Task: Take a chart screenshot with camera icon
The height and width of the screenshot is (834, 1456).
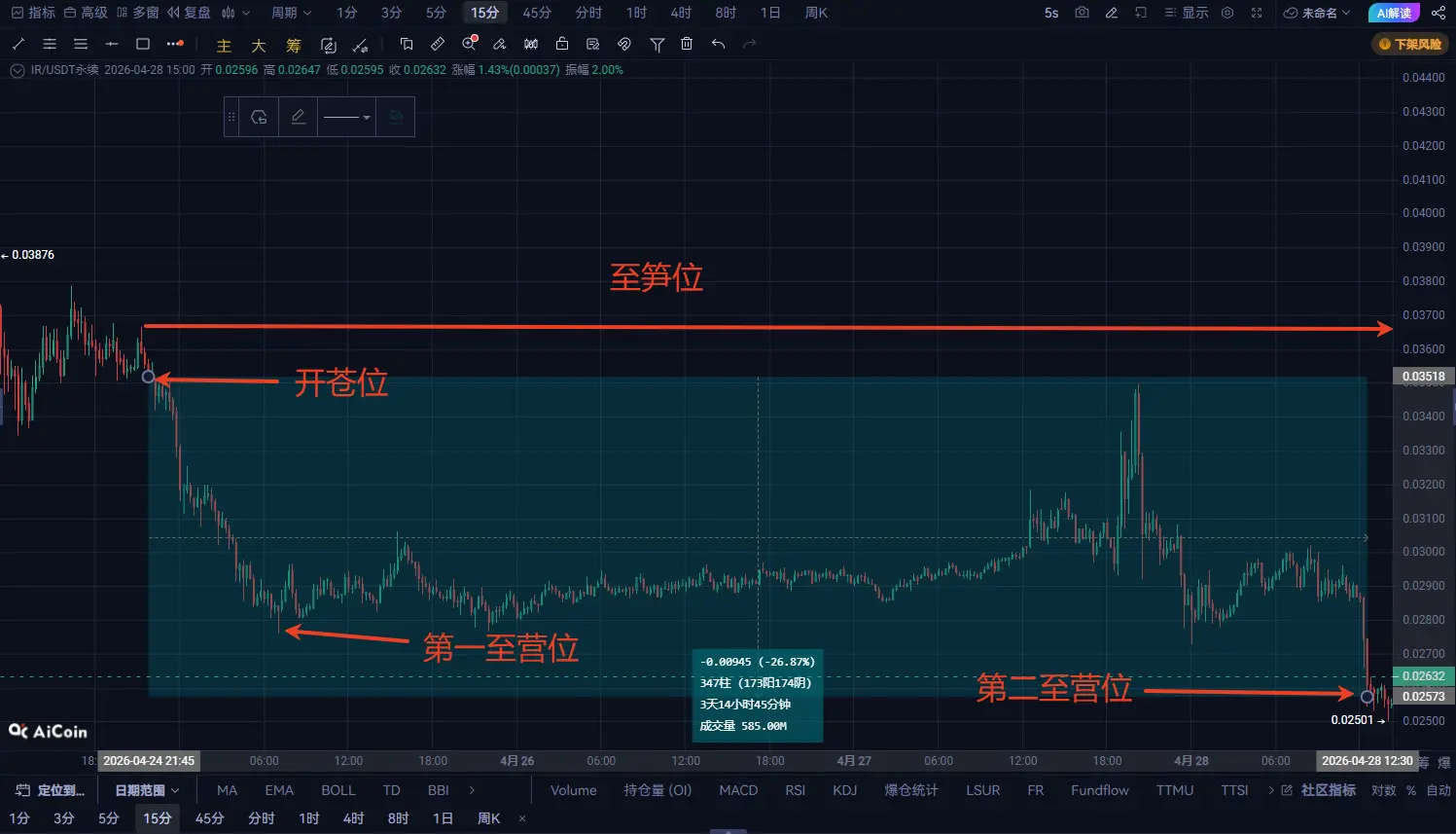Action: (x=1082, y=13)
